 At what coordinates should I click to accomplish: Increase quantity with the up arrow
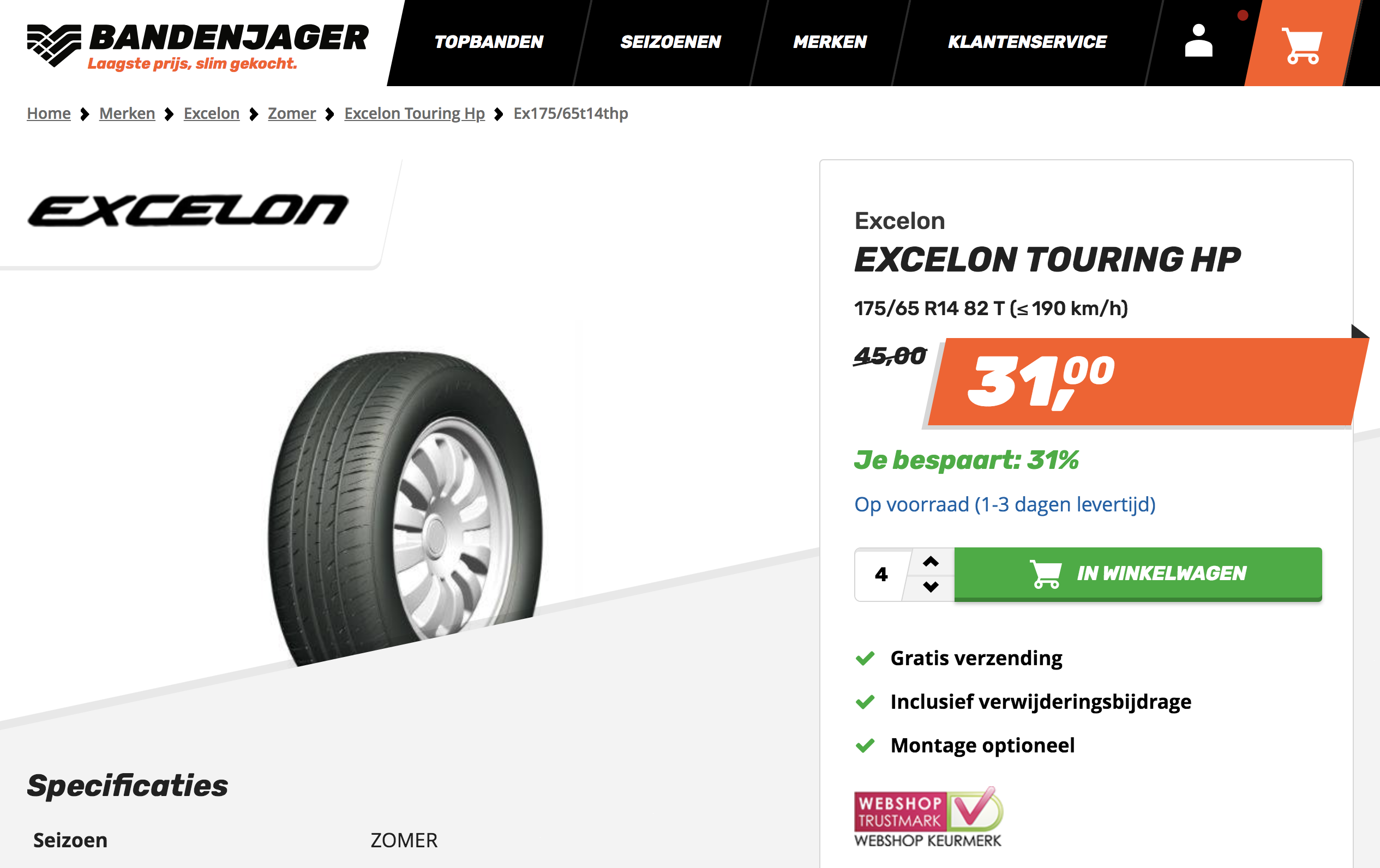click(x=931, y=562)
